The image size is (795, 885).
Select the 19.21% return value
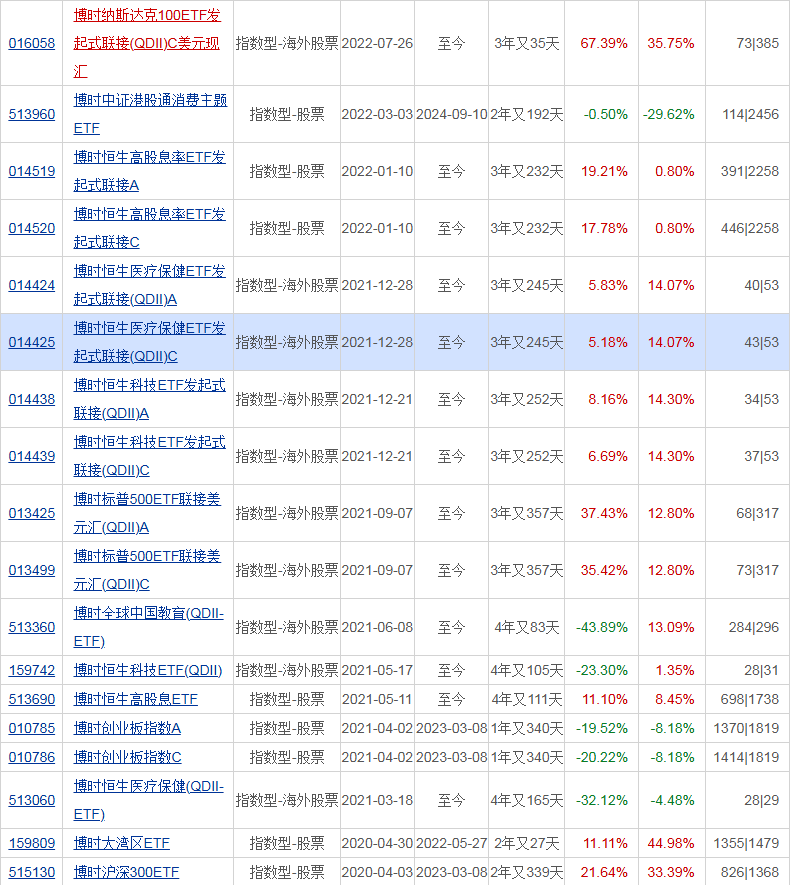click(604, 172)
